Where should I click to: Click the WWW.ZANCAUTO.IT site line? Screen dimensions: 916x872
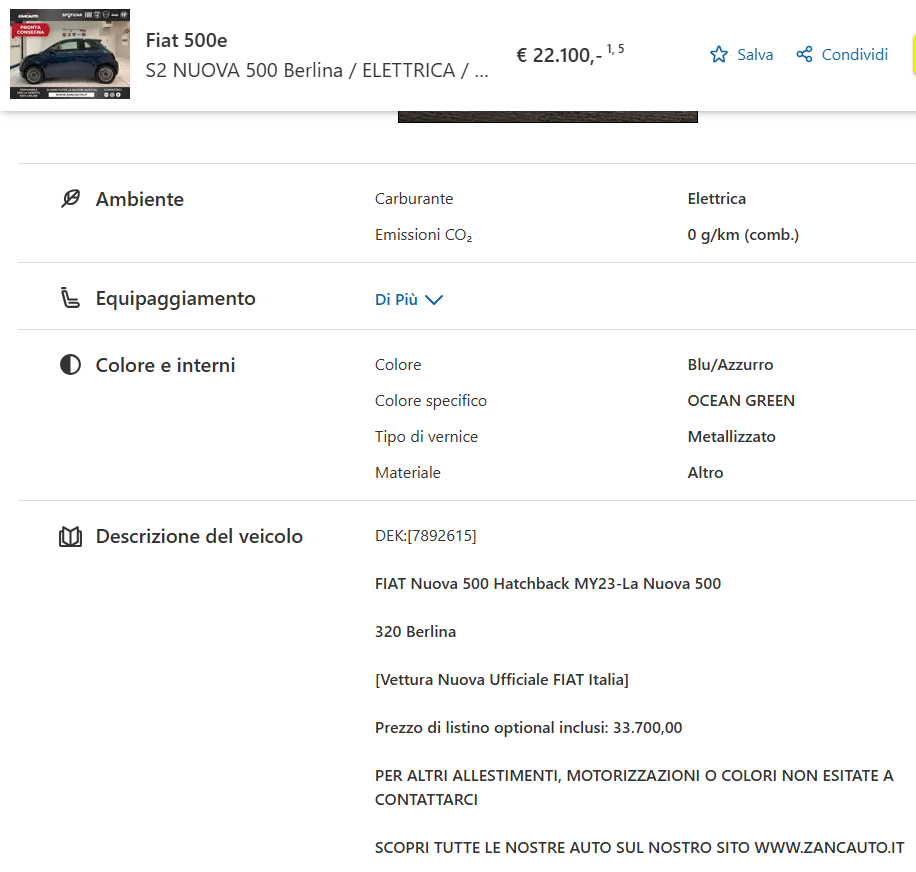pyautogui.click(x=640, y=847)
